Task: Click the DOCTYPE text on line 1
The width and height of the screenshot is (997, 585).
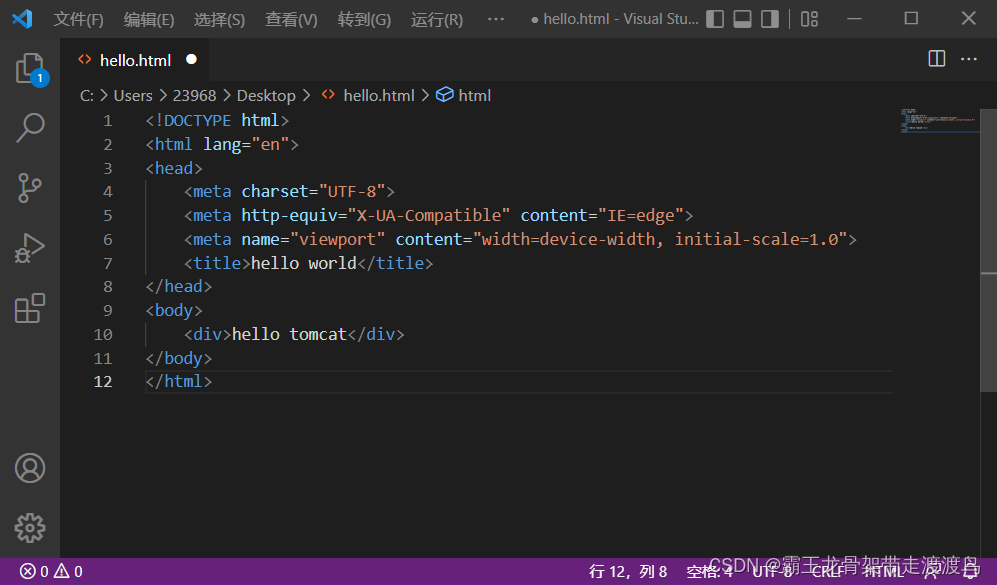Action: coord(198,120)
